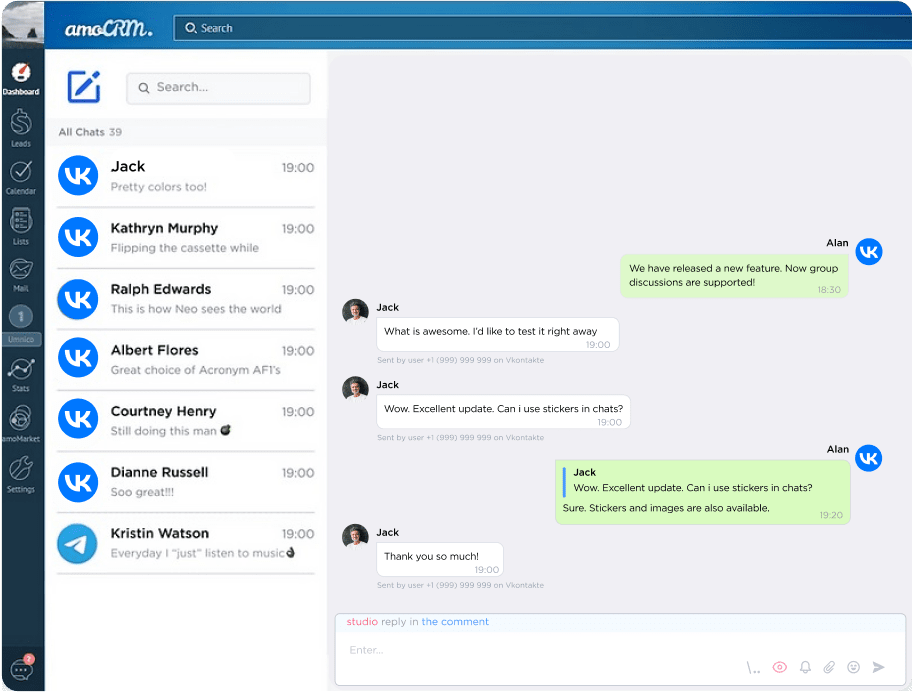This screenshot has height=692, width=912.
Task: Click inside the chat list search field
Action: pos(218,88)
